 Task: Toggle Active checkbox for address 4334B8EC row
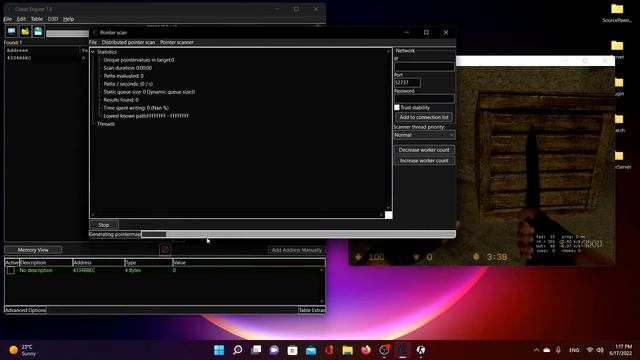click(11, 270)
